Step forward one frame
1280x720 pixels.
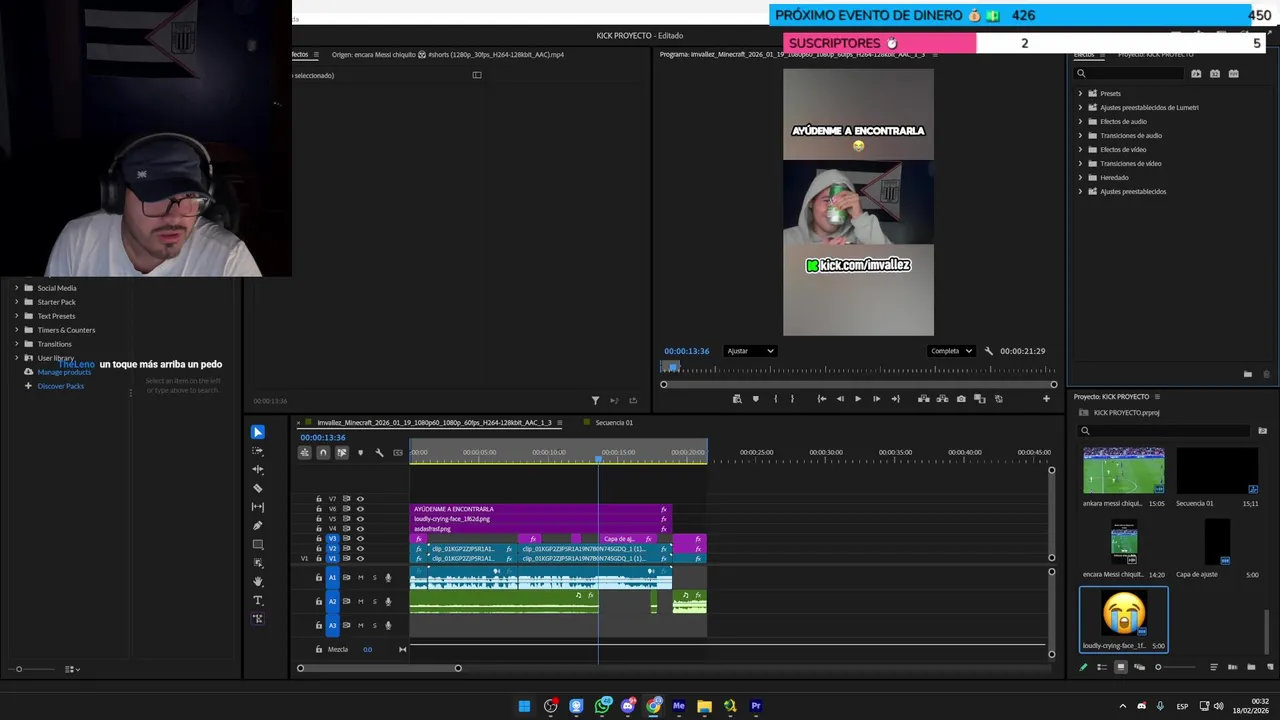[x=876, y=399]
